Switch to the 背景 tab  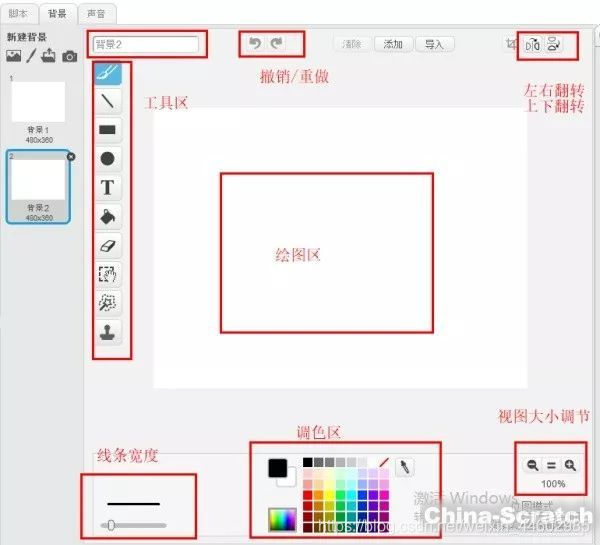point(57,13)
